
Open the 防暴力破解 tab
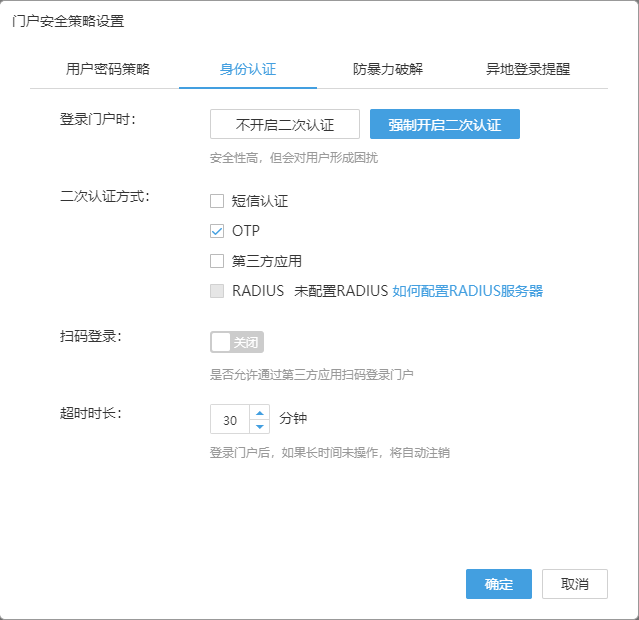pyautogui.click(x=388, y=70)
